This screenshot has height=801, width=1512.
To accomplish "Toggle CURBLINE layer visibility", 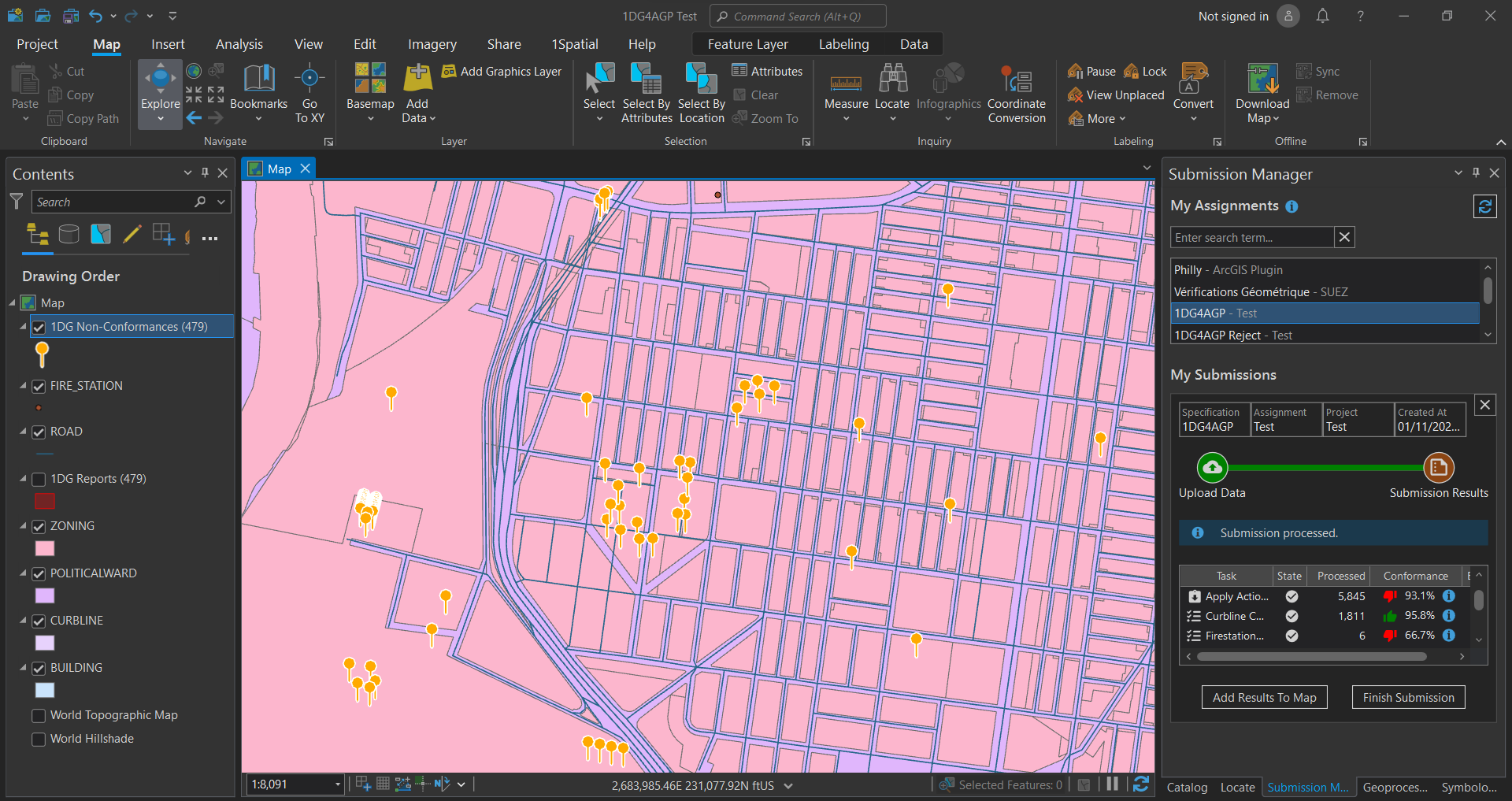I will pos(38,621).
